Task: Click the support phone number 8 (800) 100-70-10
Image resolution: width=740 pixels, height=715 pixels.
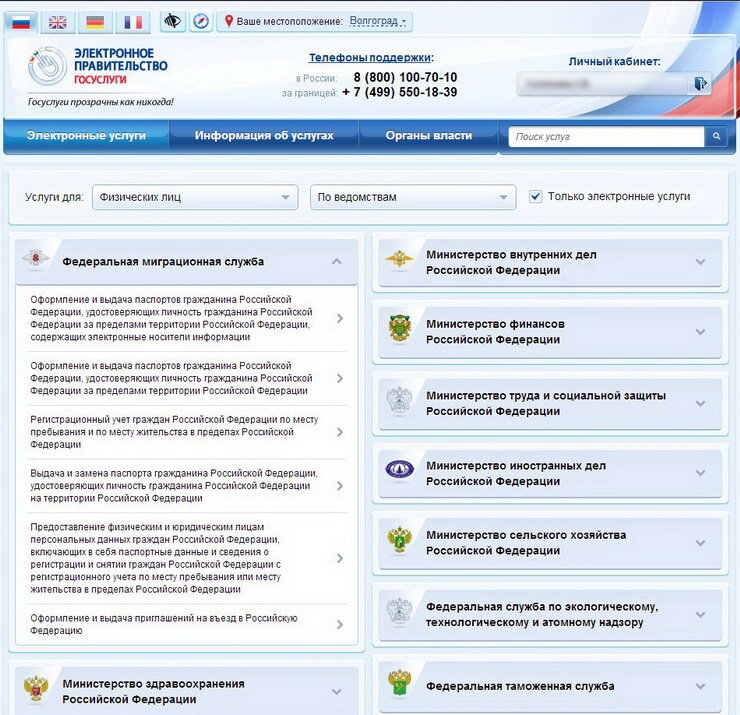Action: coord(405,77)
